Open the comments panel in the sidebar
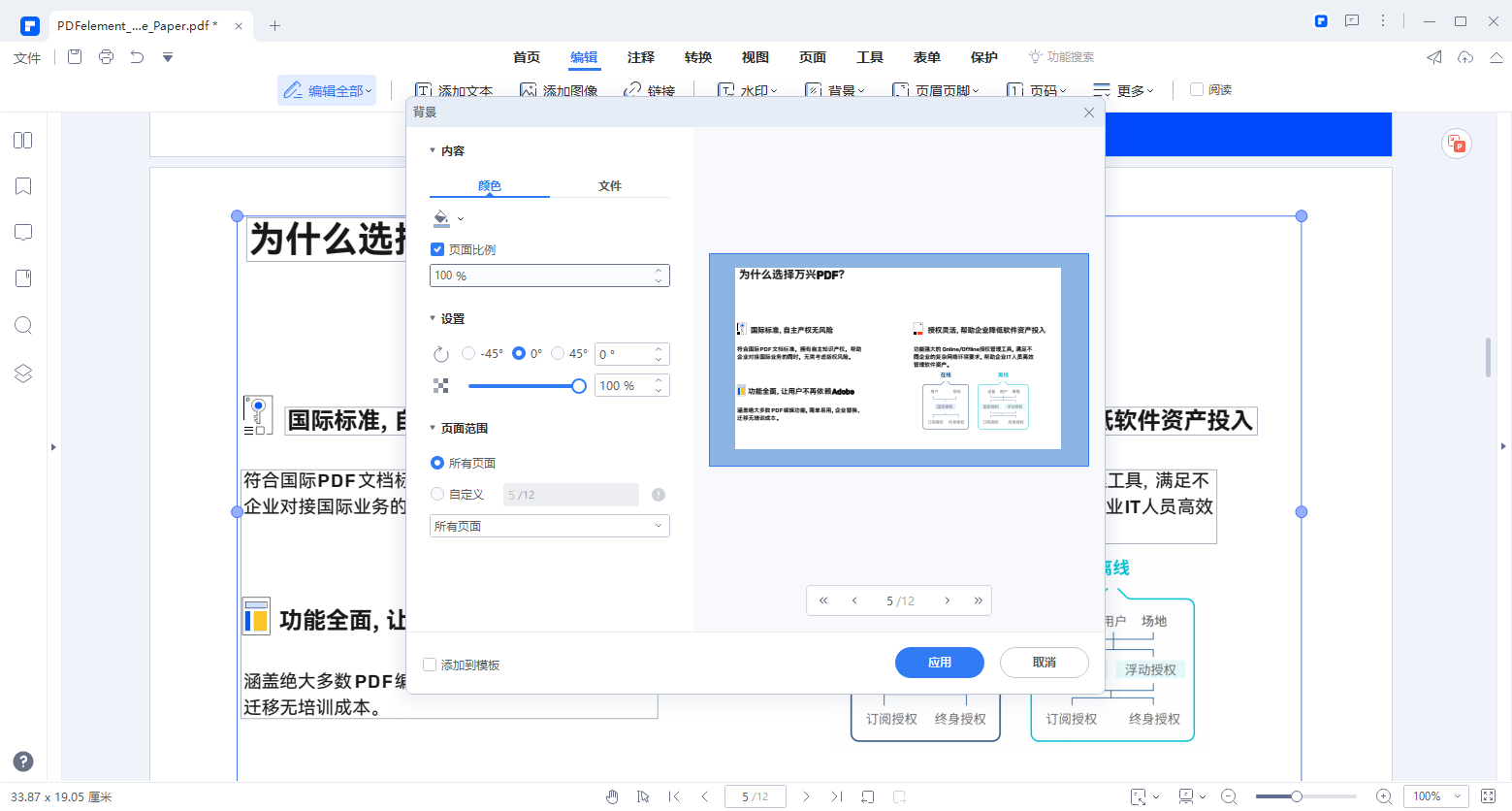This screenshot has height=811, width=1512. pos(23,232)
